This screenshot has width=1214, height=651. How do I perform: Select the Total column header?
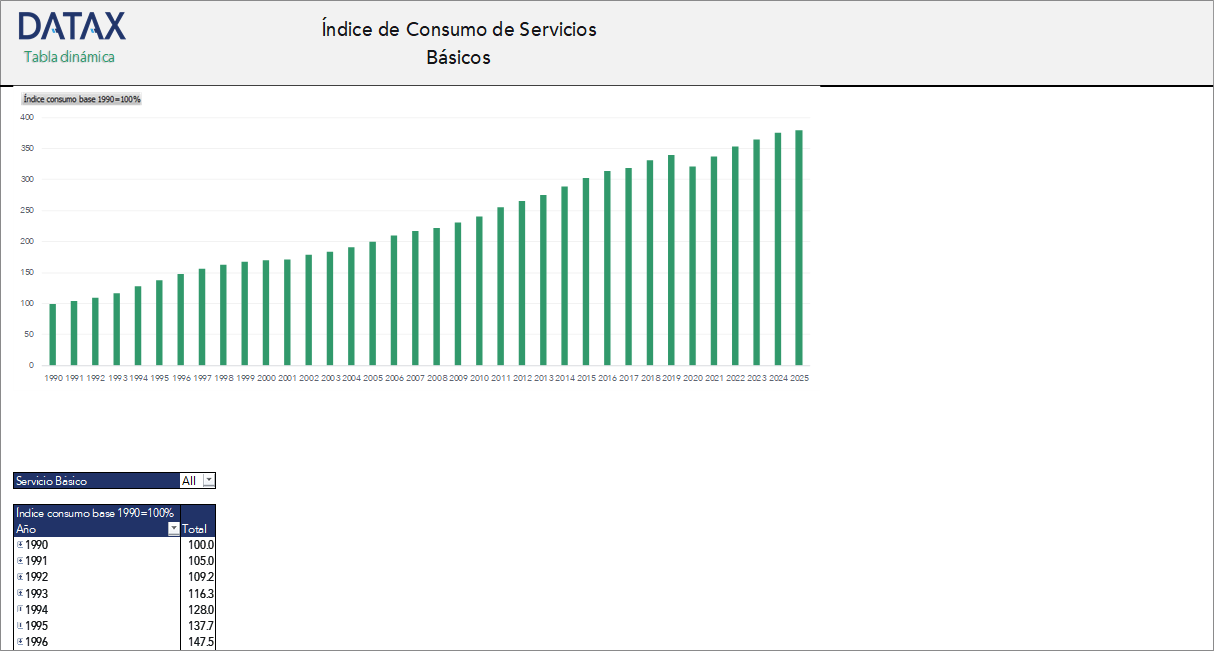pyautogui.click(x=196, y=528)
